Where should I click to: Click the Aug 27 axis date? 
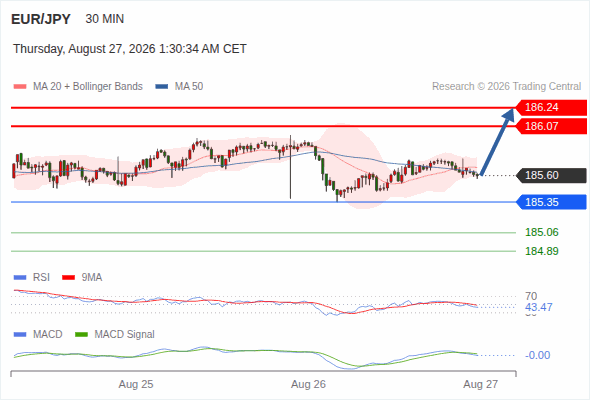click(x=481, y=384)
